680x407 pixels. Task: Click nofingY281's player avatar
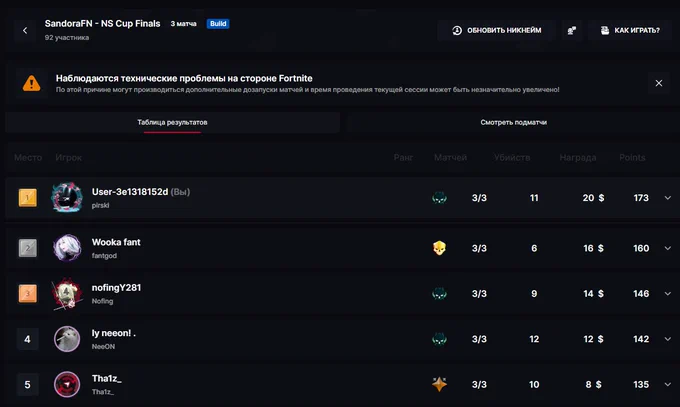(67, 294)
